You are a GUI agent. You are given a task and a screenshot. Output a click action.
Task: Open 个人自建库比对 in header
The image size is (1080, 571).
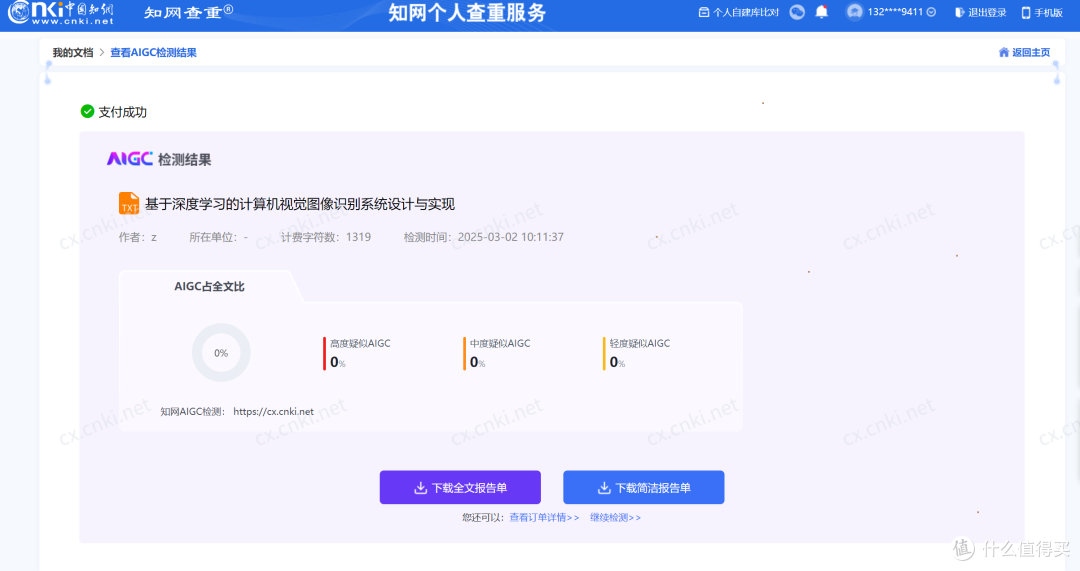point(738,12)
